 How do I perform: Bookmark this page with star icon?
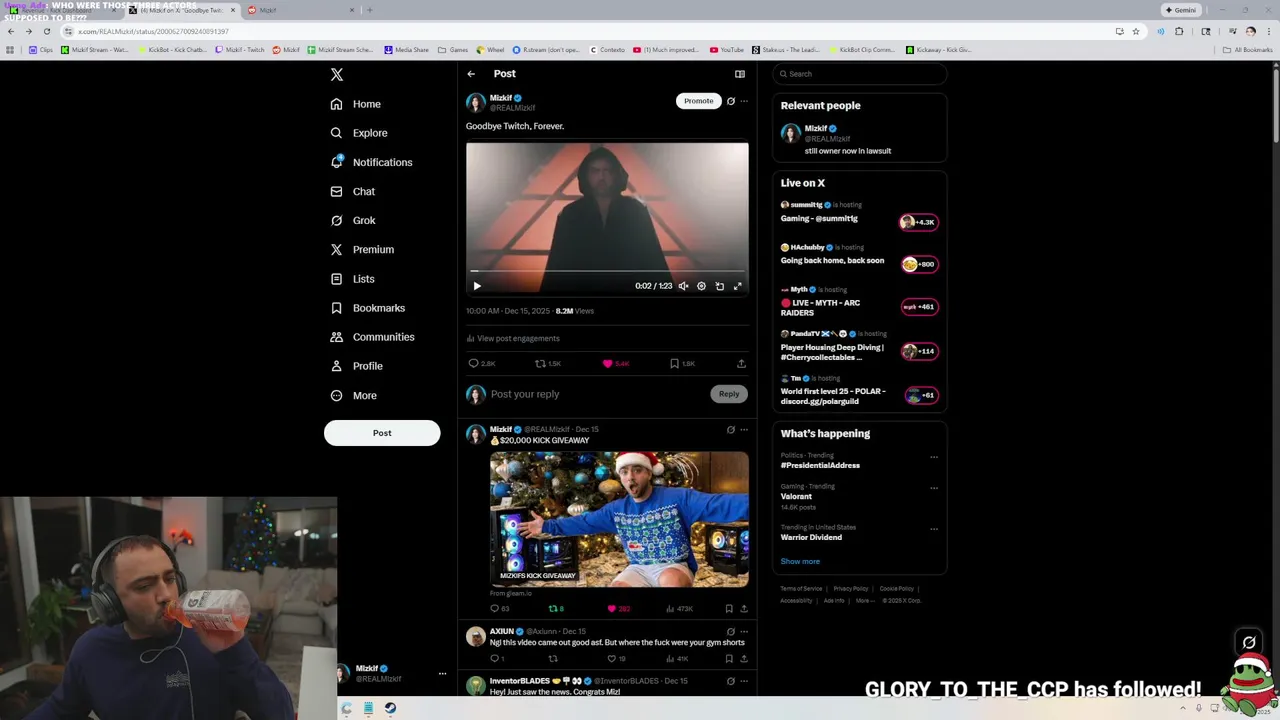(1135, 31)
